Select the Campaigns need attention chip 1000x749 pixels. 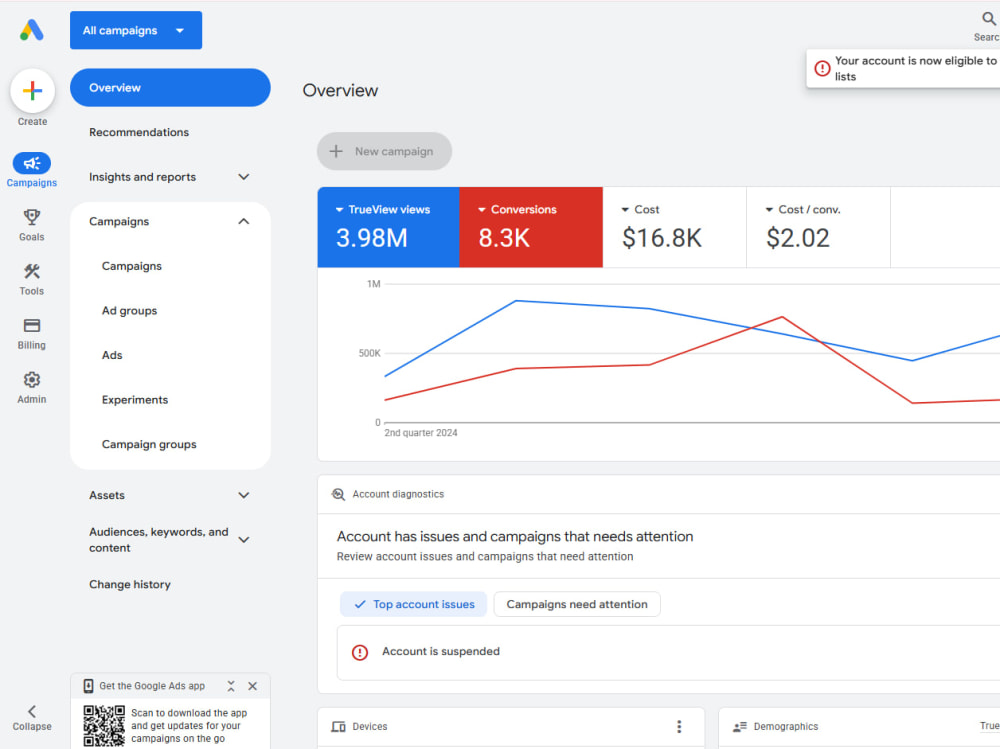pyautogui.click(x=577, y=604)
